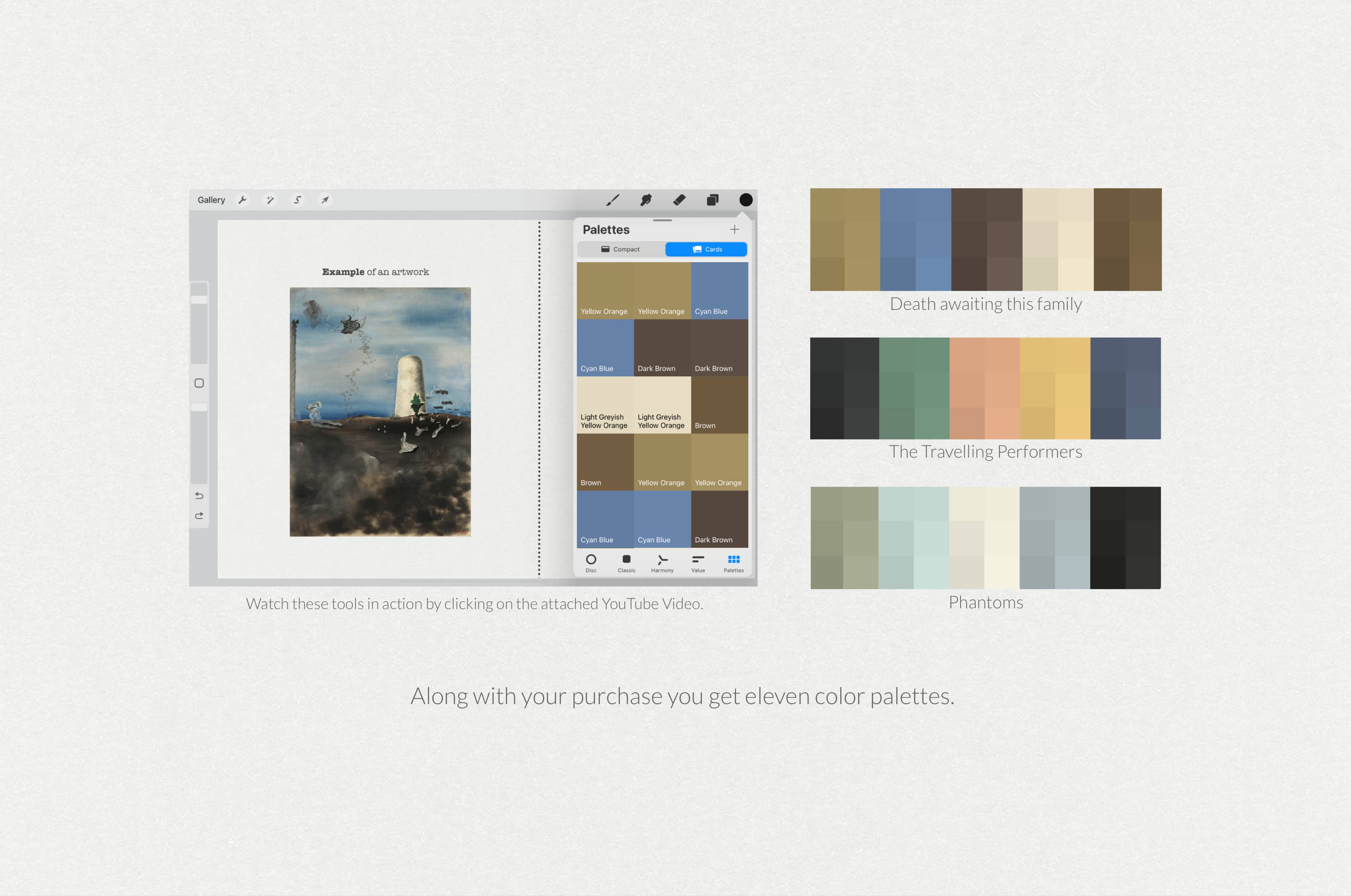Undo the last stroke with the undo arrow
The width and height of the screenshot is (1351, 896).
[x=199, y=496]
